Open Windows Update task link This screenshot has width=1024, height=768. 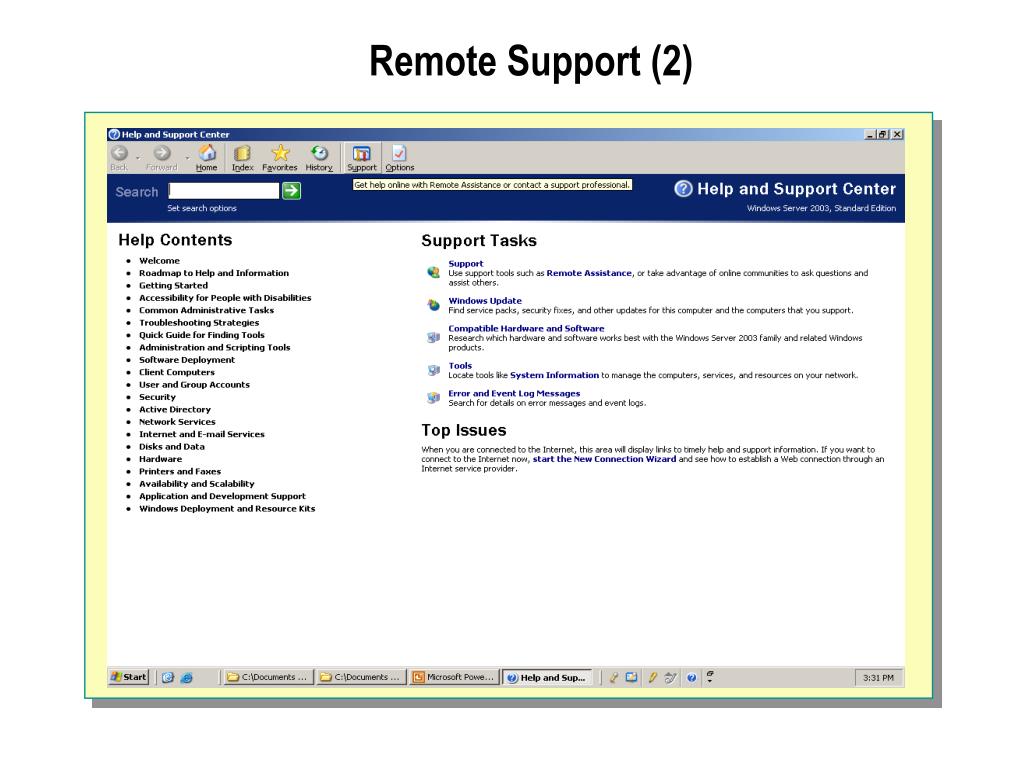[485, 301]
